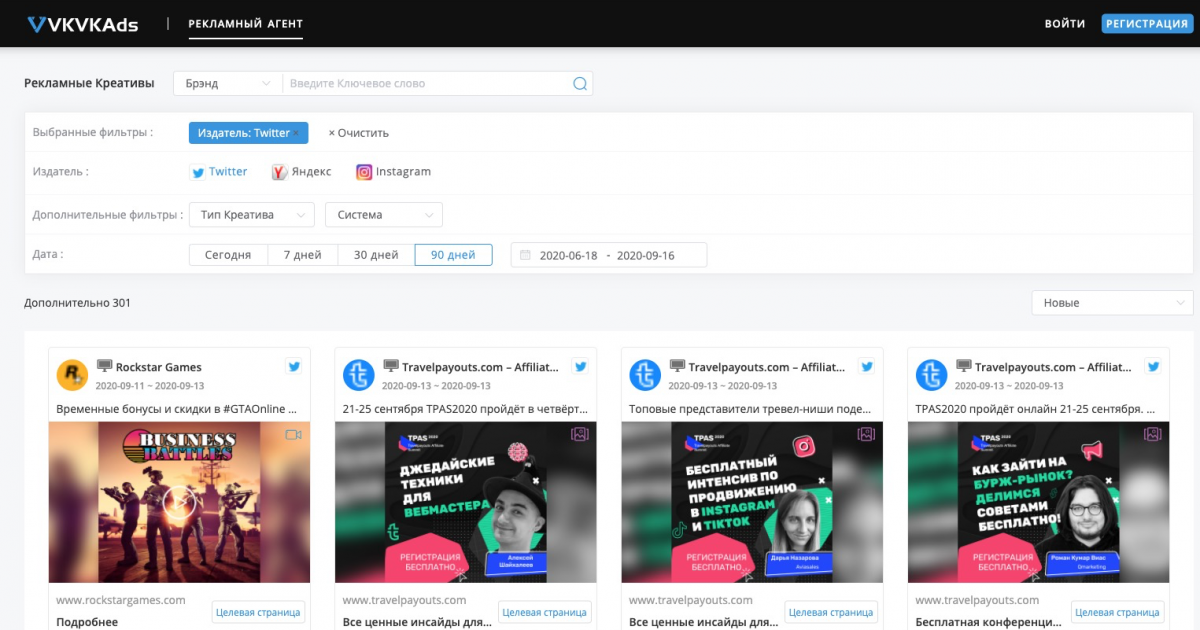The height and width of the screenshot is (630, 1200).
Task: Click image icon on 'Бесплатный интенсив' thumbnail
Action: tap(866, 435)
